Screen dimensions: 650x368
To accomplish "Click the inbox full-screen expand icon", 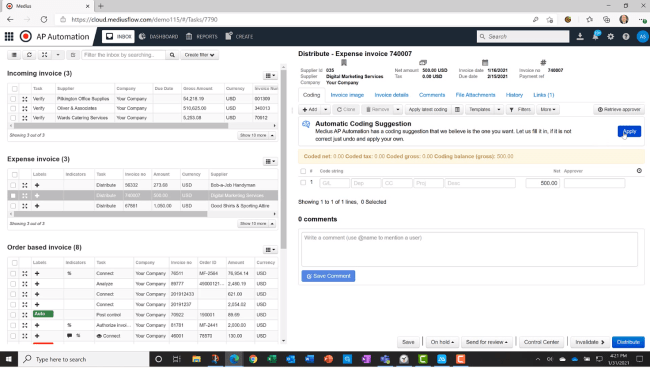I will pyautogui.click(x=44, y=55).
